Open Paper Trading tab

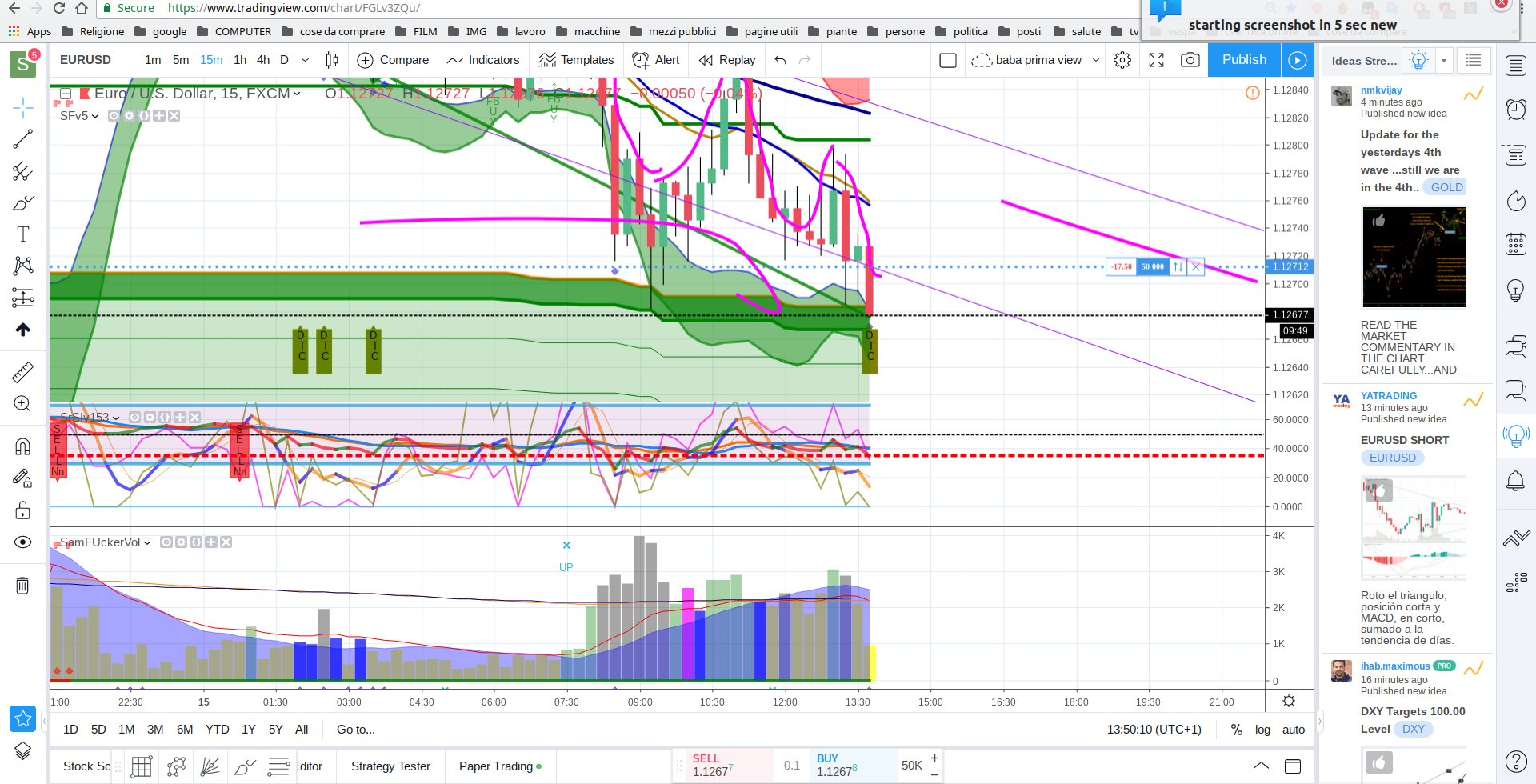point(500,766)
